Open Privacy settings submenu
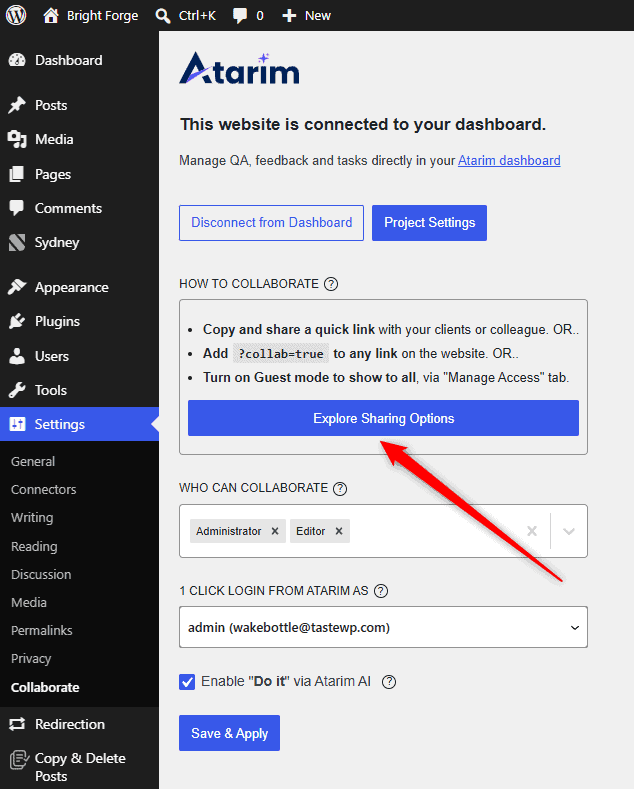 31,659
